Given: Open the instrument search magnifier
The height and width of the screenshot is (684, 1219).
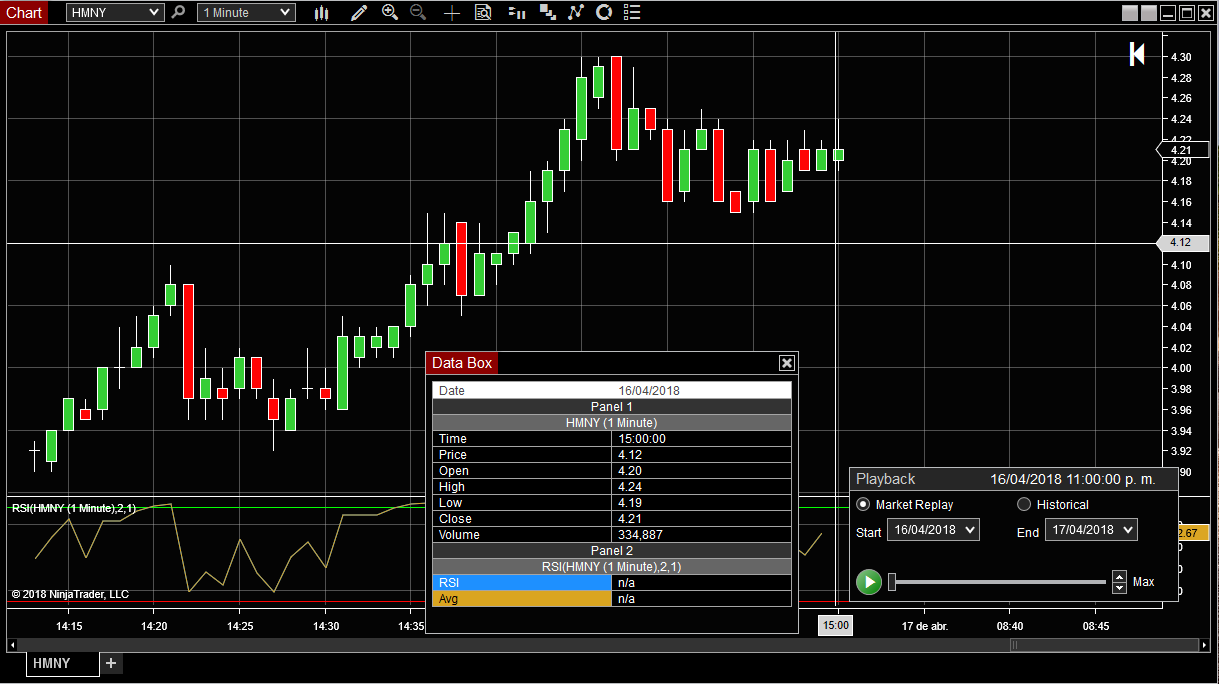Looking at the screenshot, I should (179, 12).
